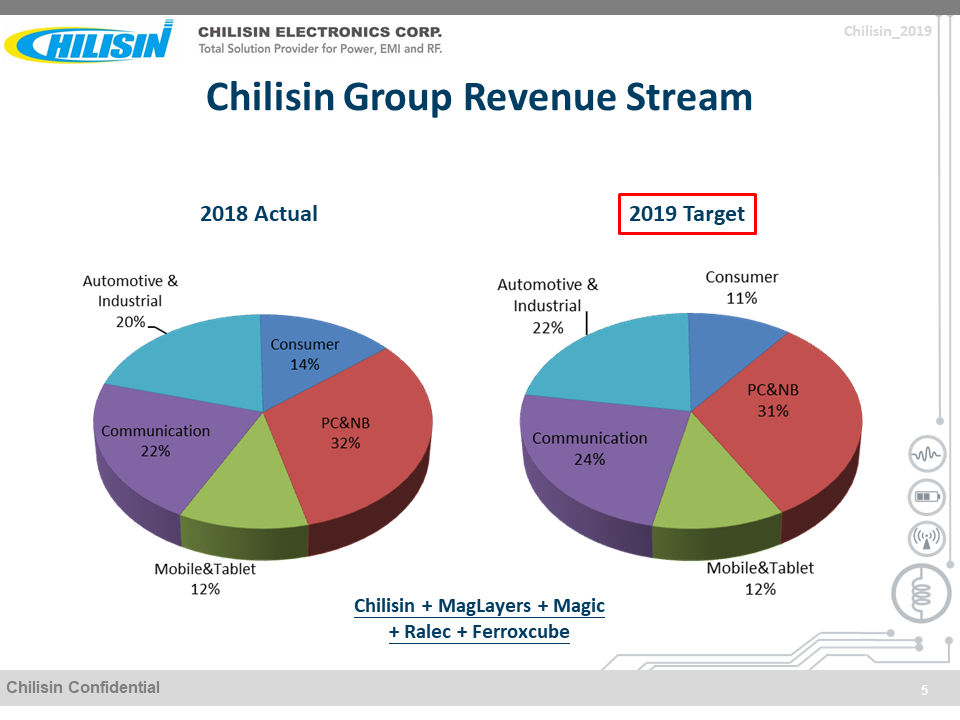Click the battery icon on the right edge
This screenshot has width=960, height=720.
(x=927, y=496)
